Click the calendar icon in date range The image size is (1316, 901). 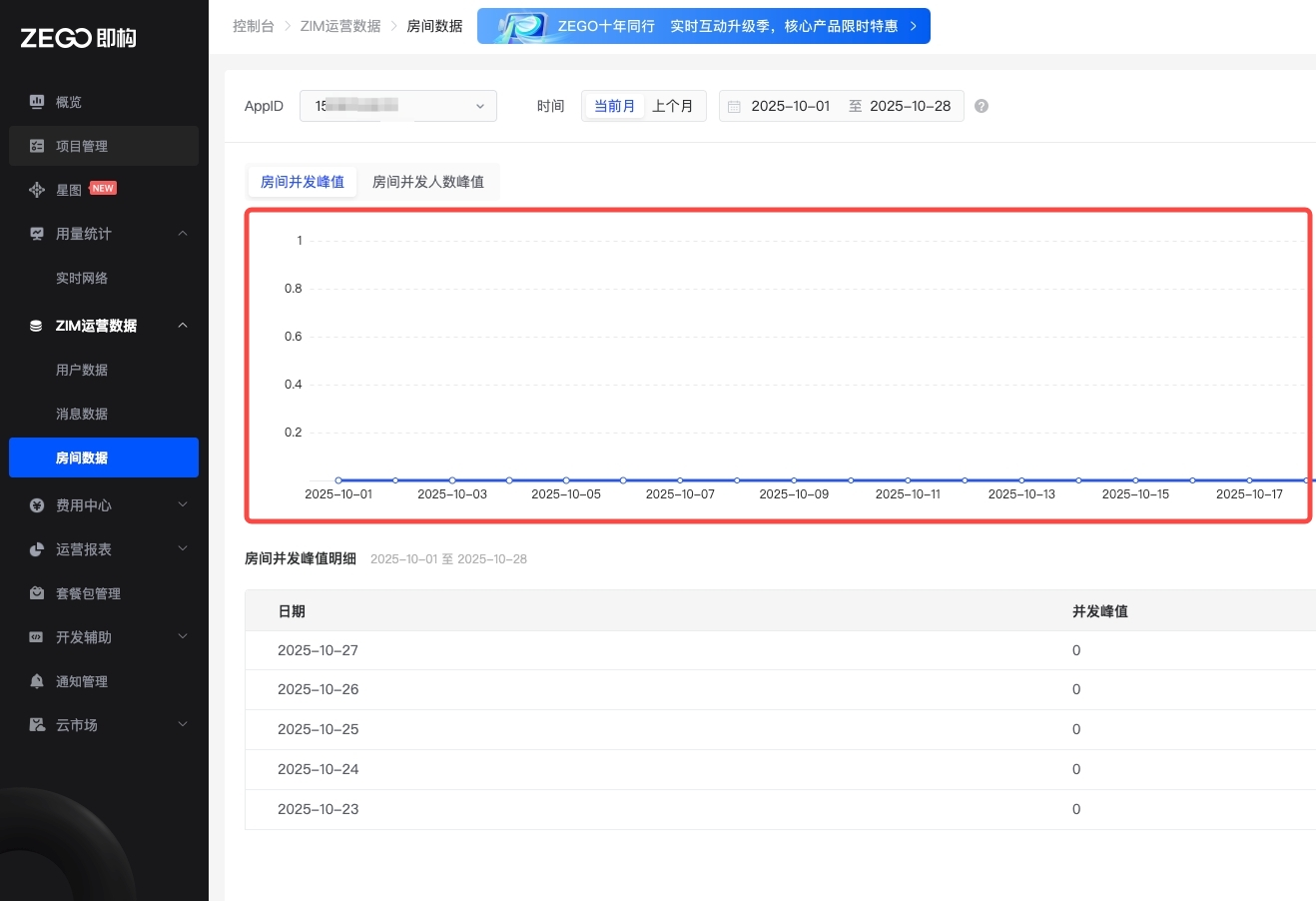734,107
